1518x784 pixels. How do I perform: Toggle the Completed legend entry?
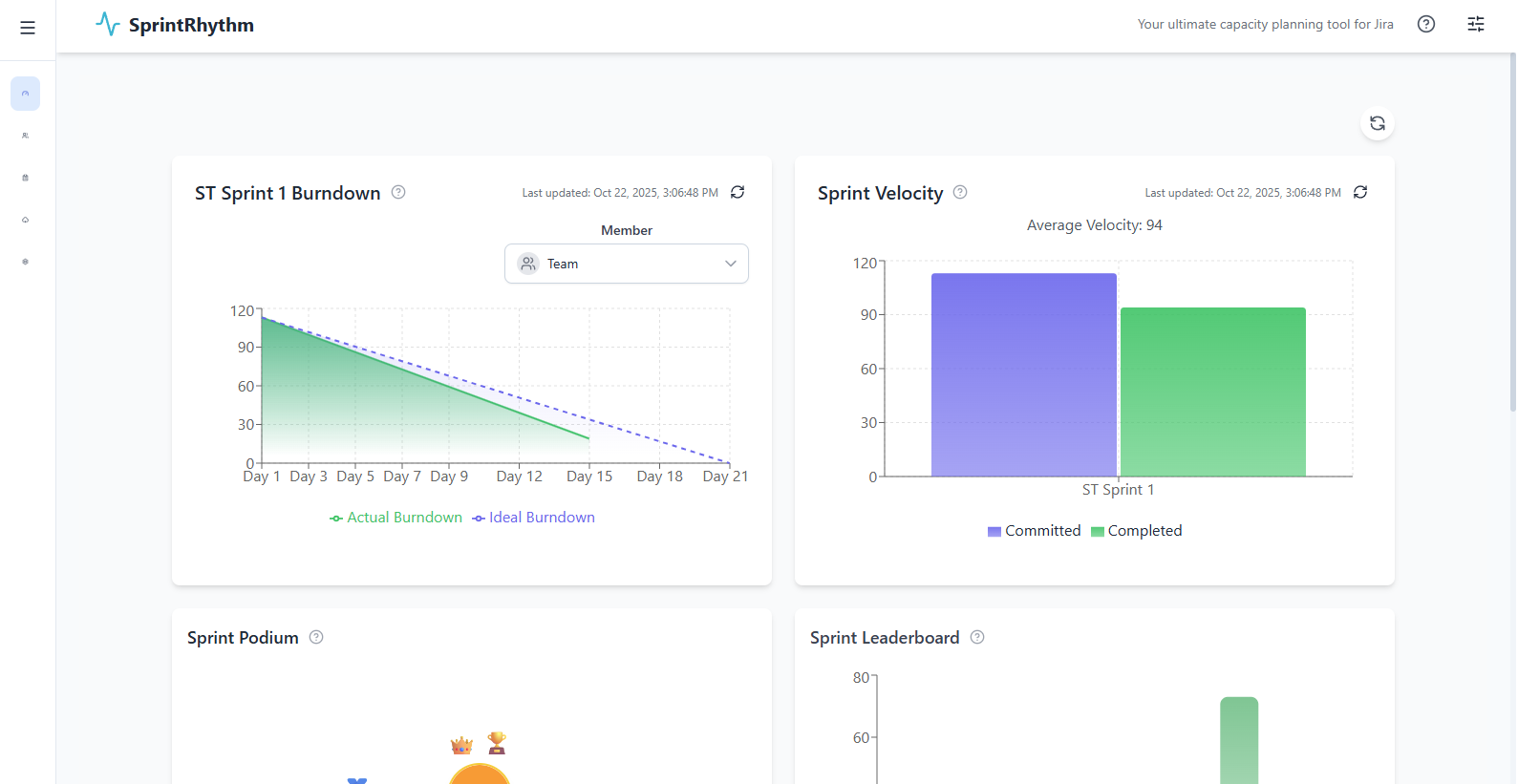coord(1137,531)
